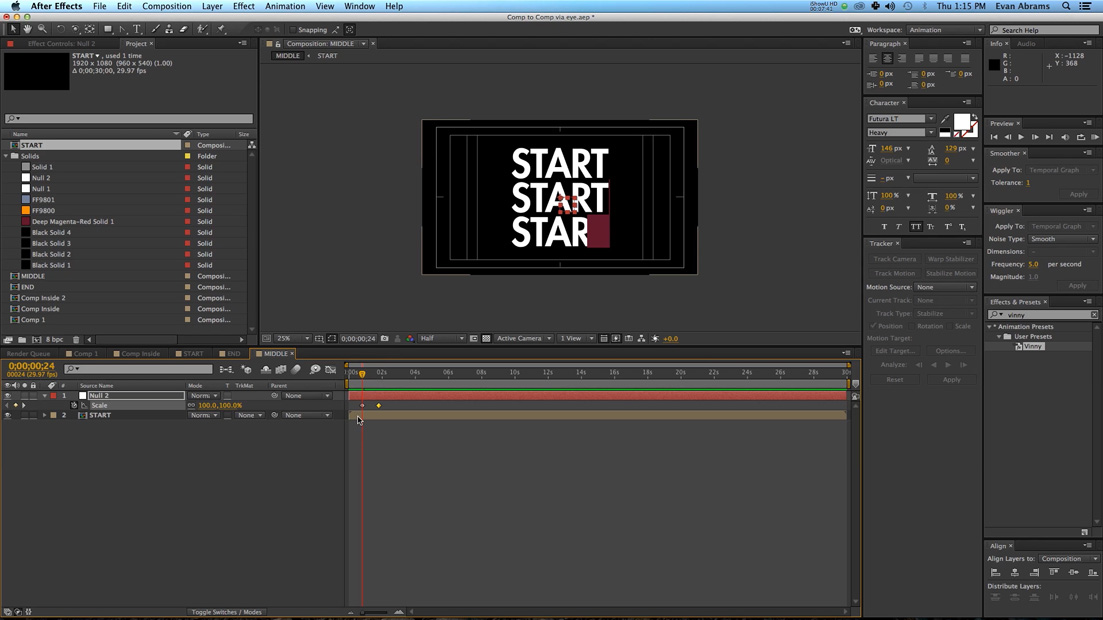
Task: Click the black/white default colors swatch
Action: pyautogui.click(x=945, y=133)
